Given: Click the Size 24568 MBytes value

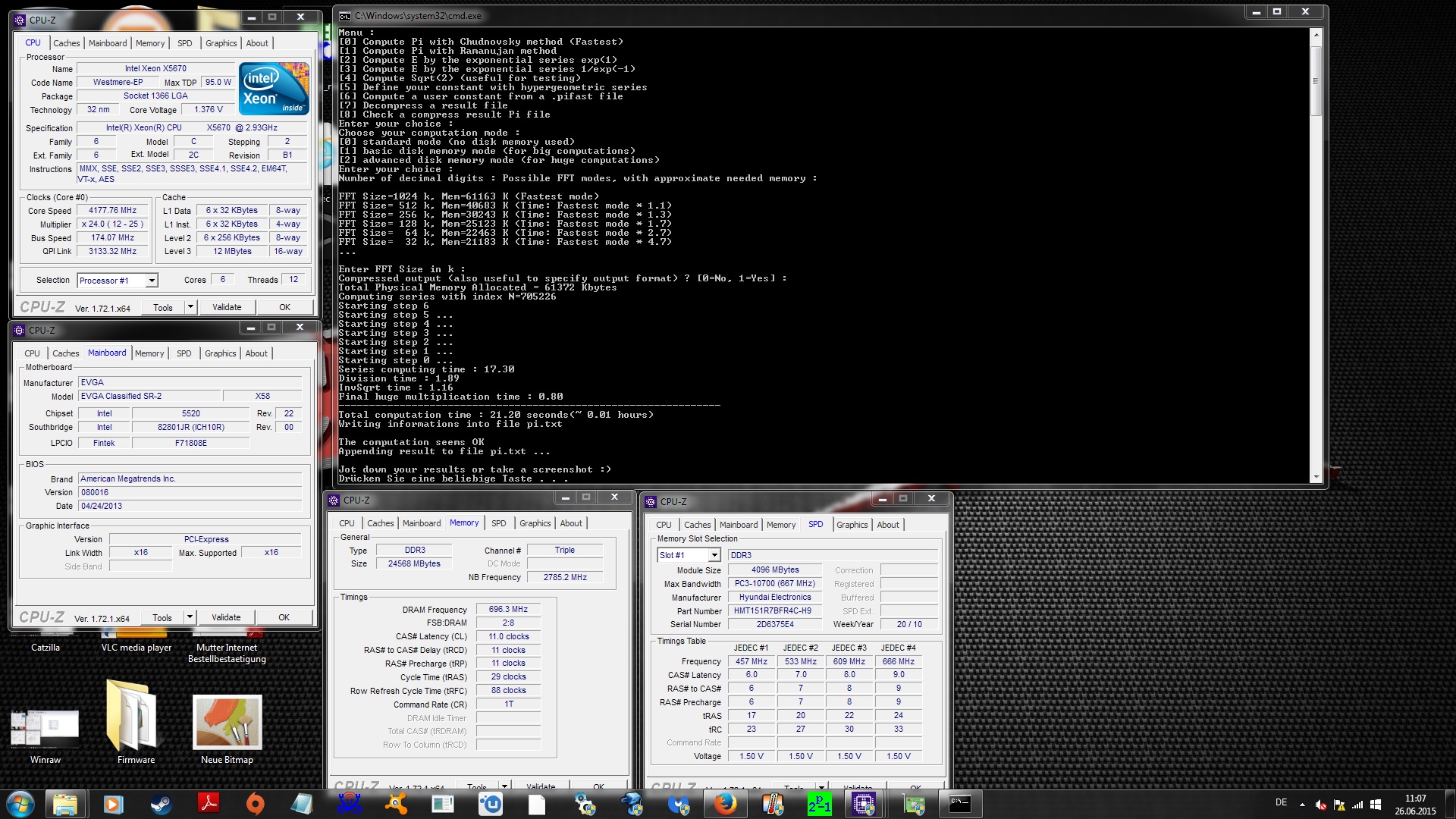Looking at the screenshot, I should [x=414, y=563].
